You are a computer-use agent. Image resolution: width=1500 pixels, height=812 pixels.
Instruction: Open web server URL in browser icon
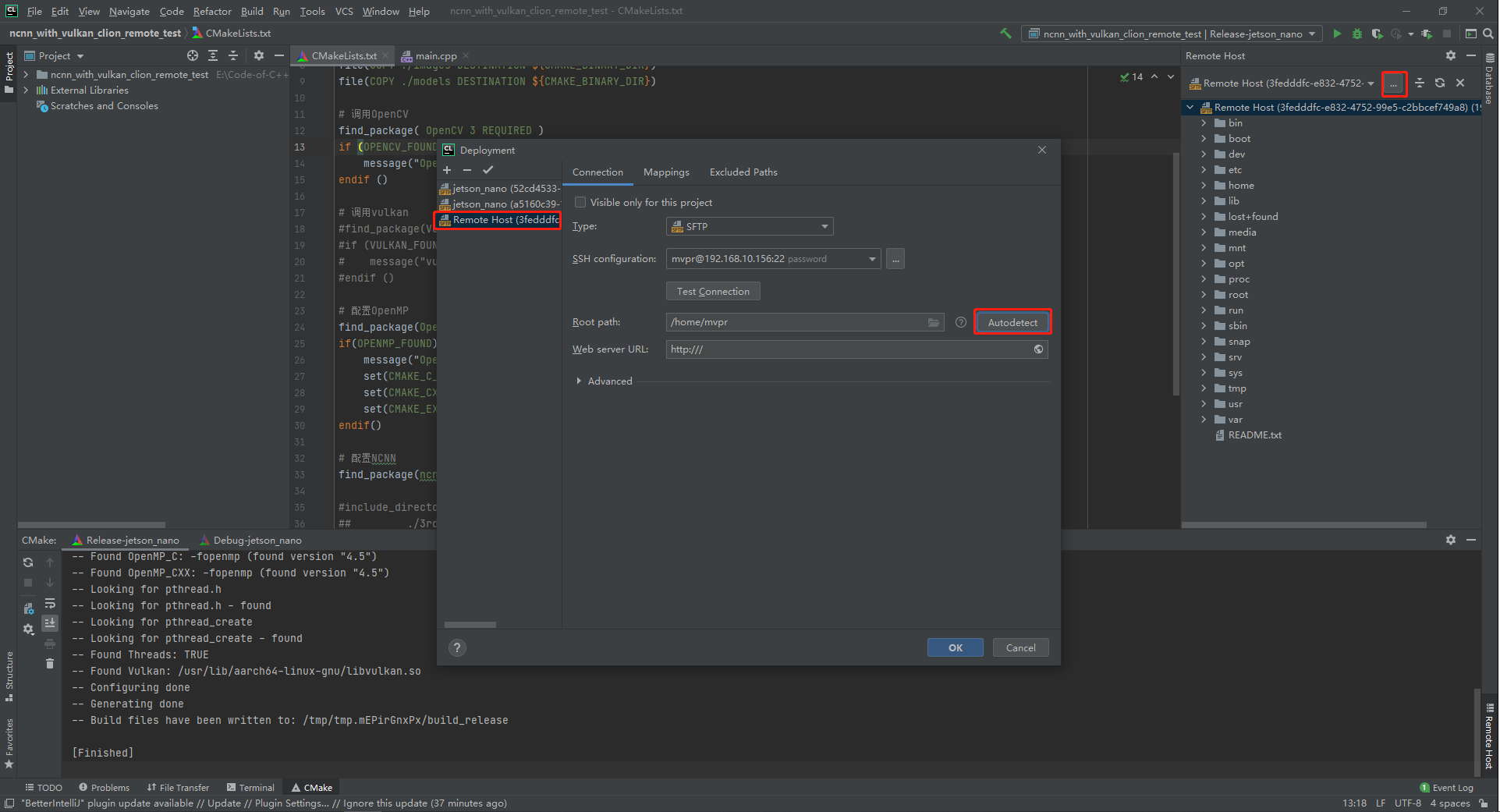tap(1038, 349)
